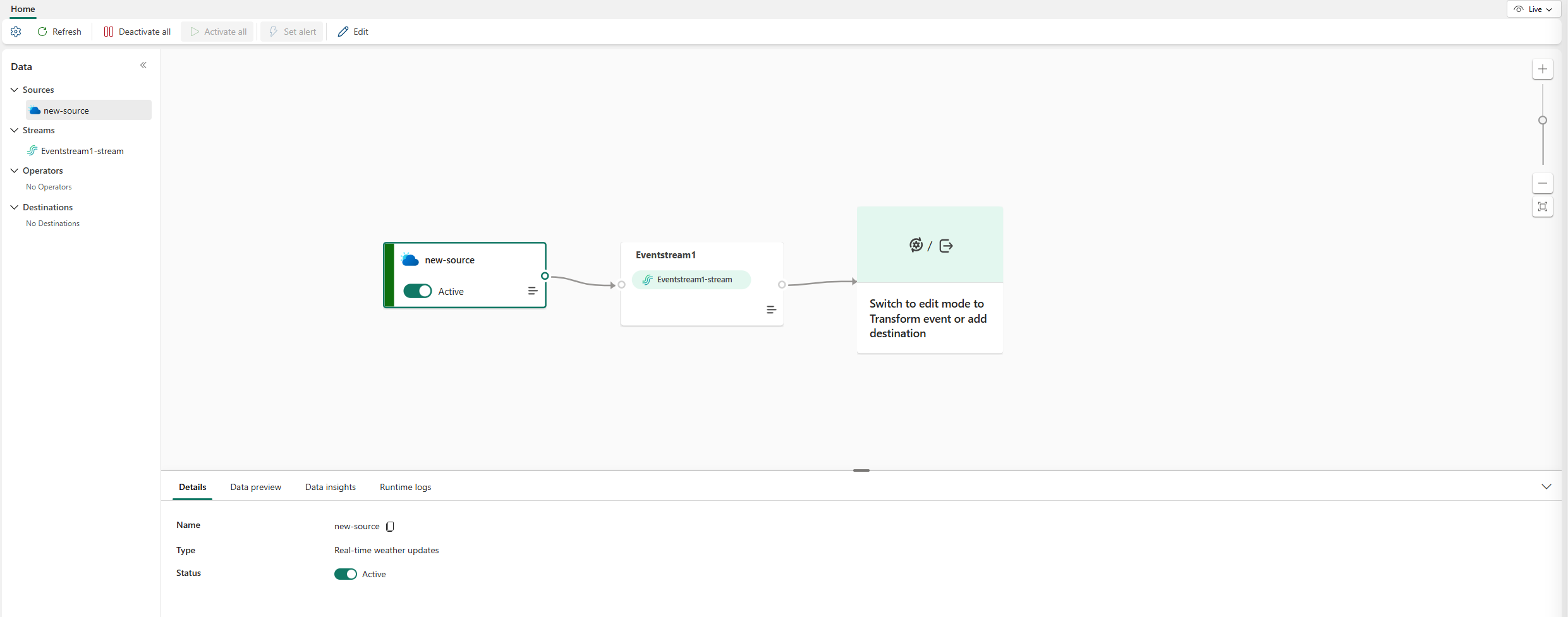Switch to the Data insights tab

(331, 487)
